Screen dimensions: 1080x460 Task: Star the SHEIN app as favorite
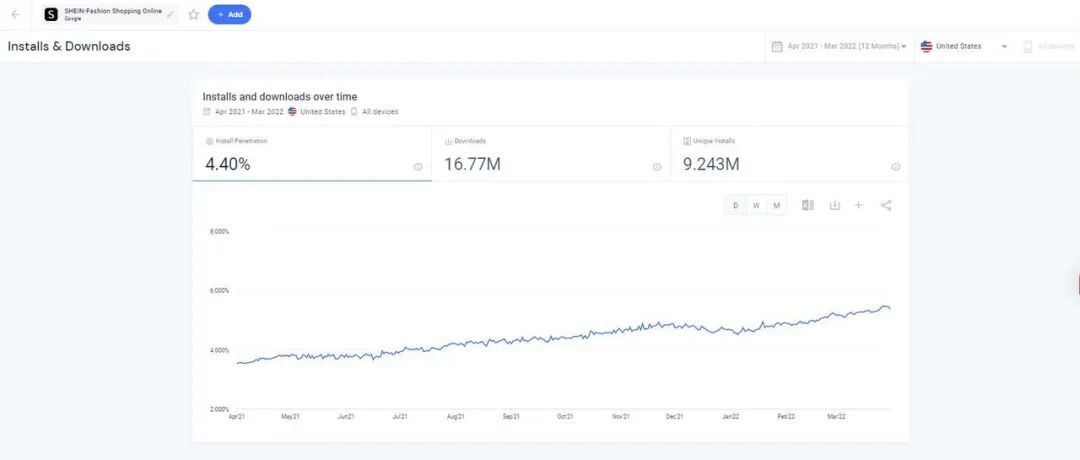click(194, 15)
